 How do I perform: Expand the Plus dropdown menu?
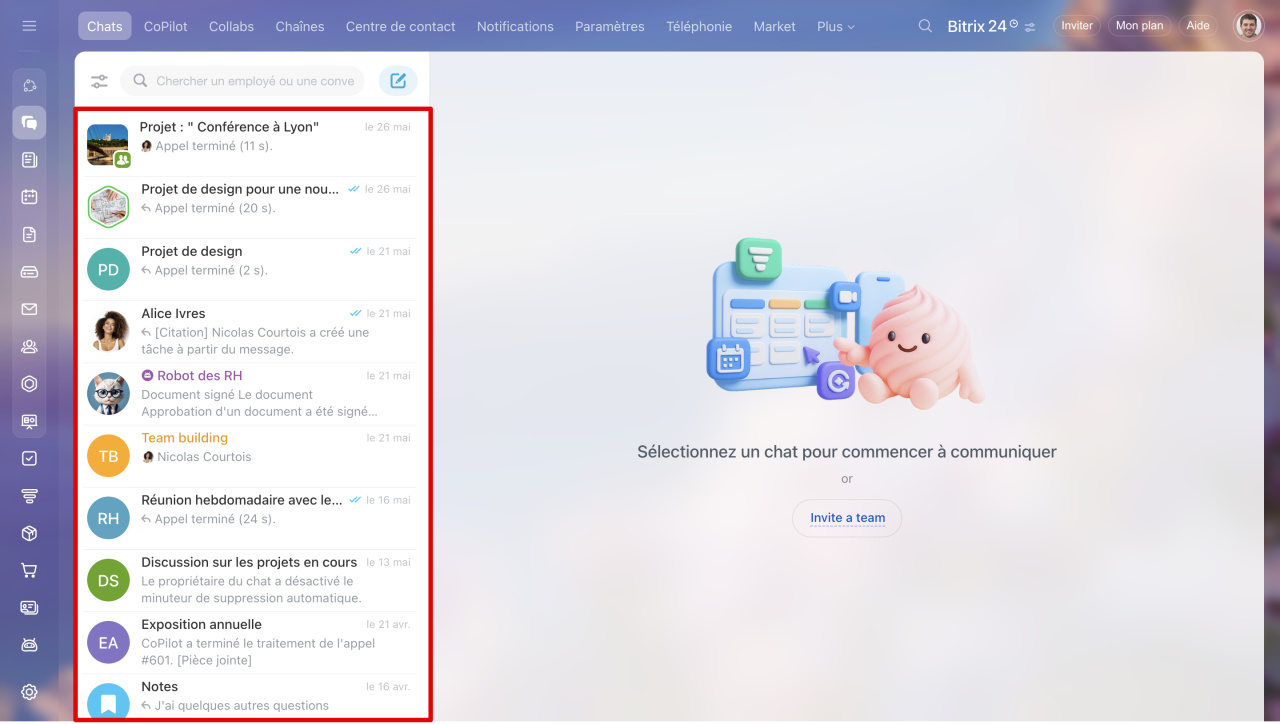(836, 26)
